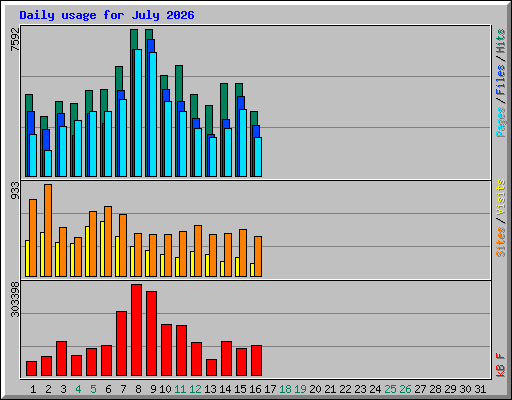Click day label 30 on the x-axis
The width and height of the screenshot is (512, 400).
[x=465, y=389]
